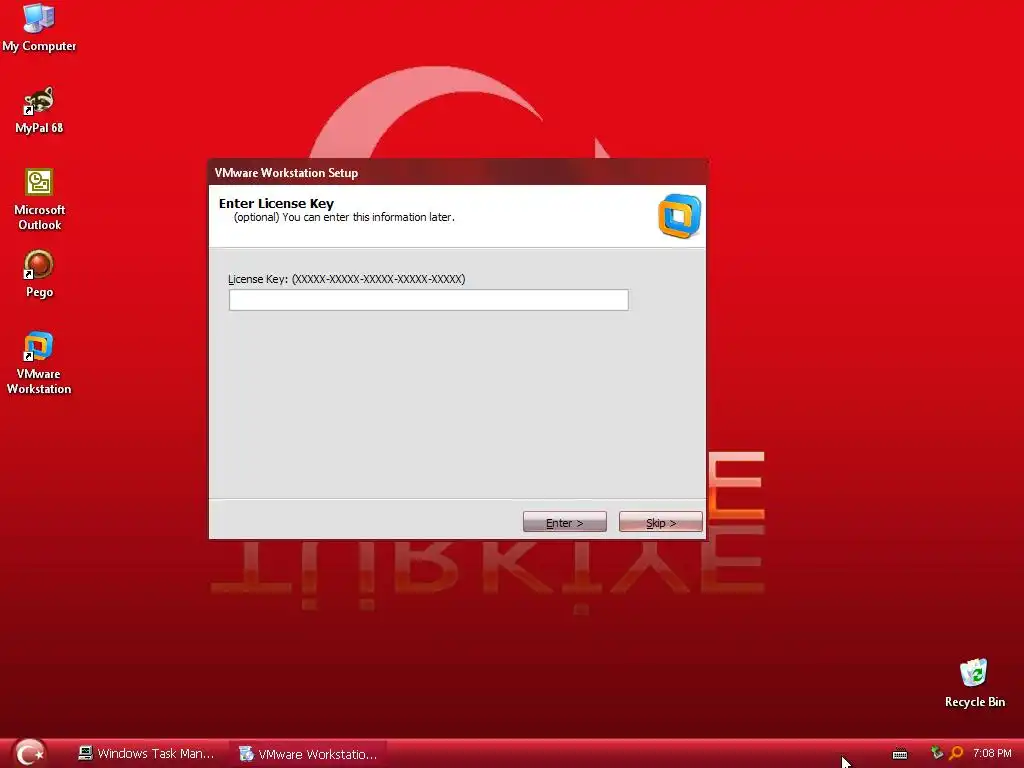Click the Skip > button
The image size is (1024, 768).
coord(660,522)
